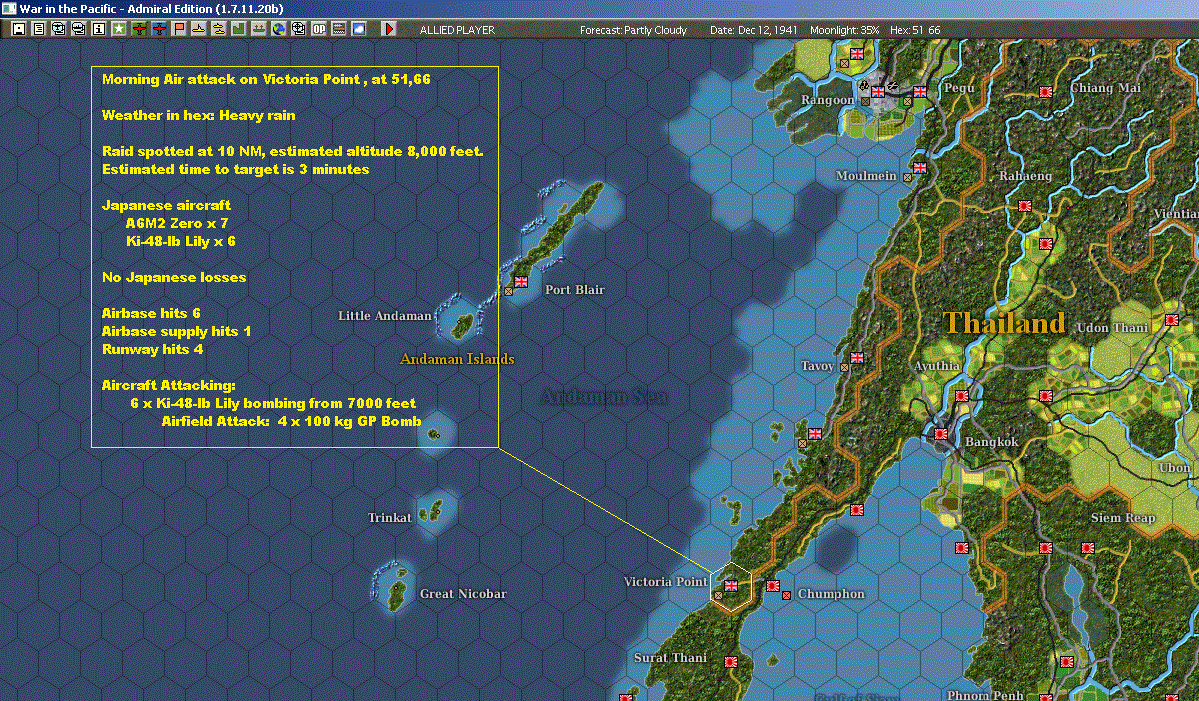This screenshot has height=701, width=1199.
Task: Click the Port Blair map label
Action: tap(574, 290)
